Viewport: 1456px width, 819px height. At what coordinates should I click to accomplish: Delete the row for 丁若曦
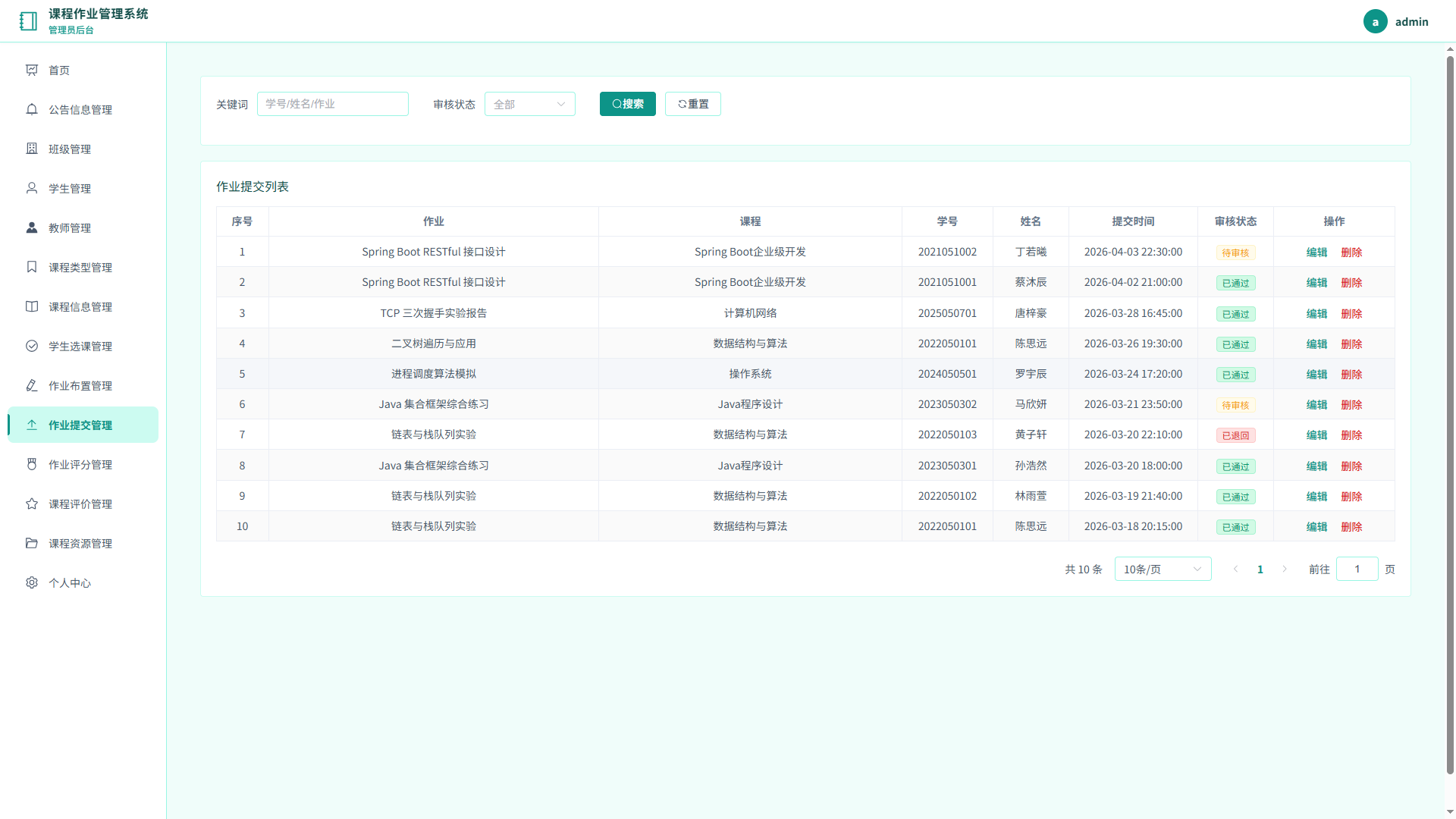pyautogui.click(x=1351, y=253)
